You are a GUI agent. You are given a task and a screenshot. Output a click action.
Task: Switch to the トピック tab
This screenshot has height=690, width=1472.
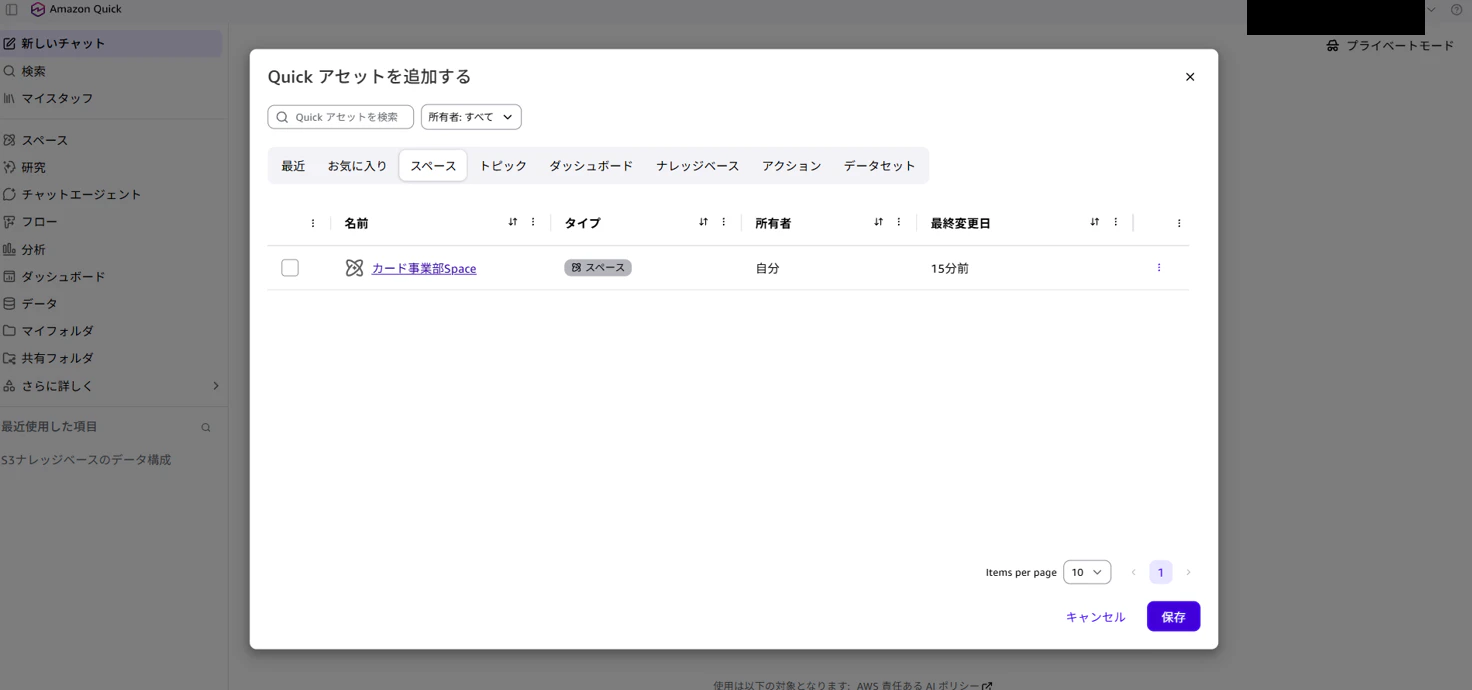pos(503,166)
